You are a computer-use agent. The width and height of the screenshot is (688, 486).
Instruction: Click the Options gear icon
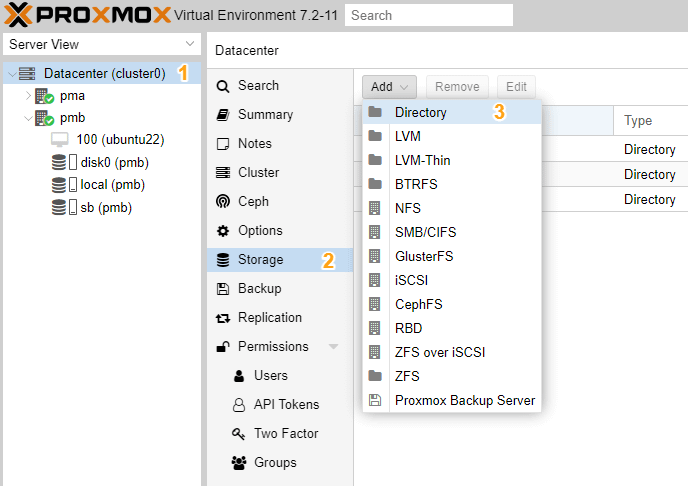click(x=223, y=231)
